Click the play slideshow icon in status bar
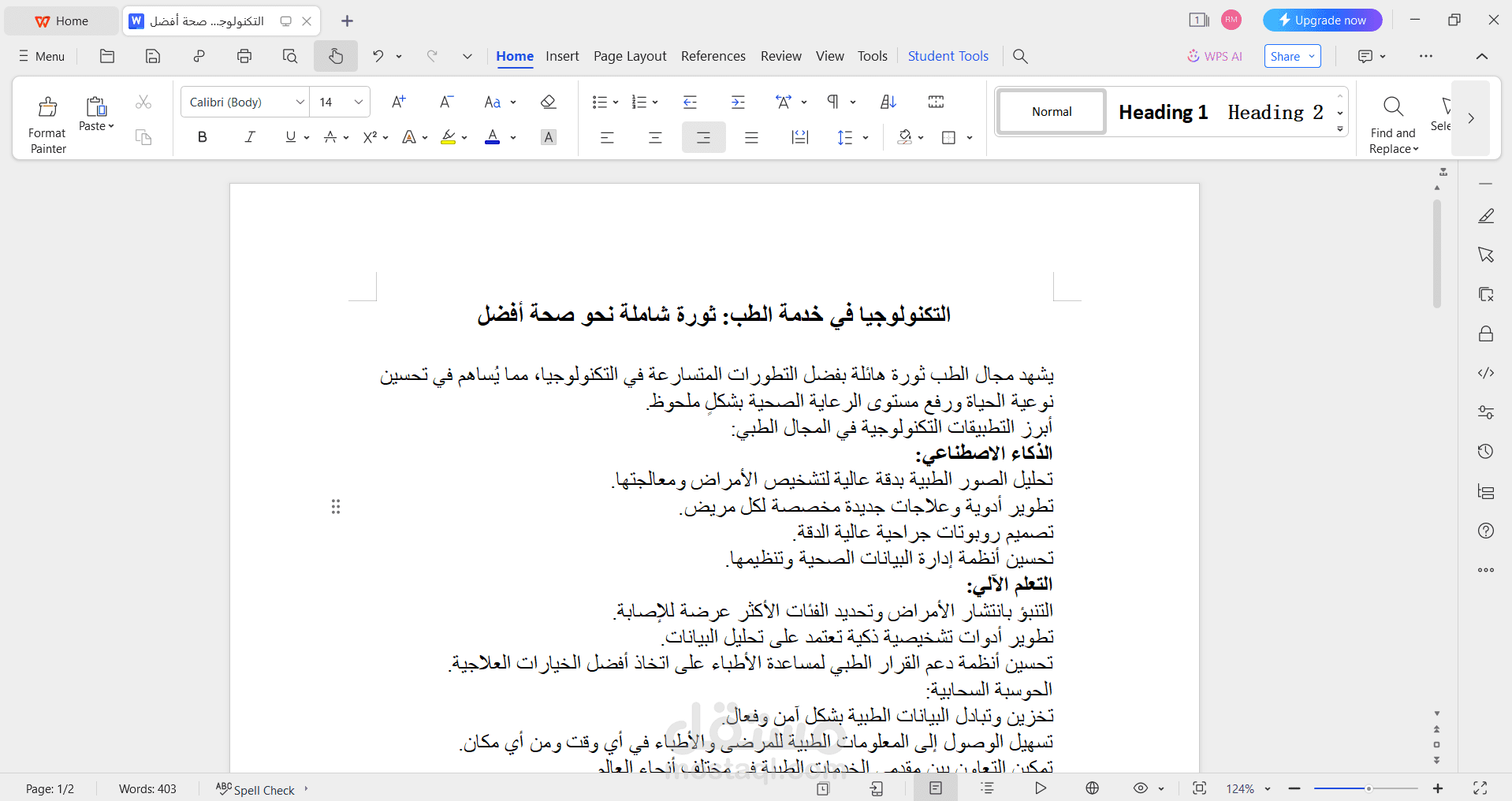Image resolution: width=1512 pixels, height=801 pixels. pyautogui.click(x=1041, y=788)
